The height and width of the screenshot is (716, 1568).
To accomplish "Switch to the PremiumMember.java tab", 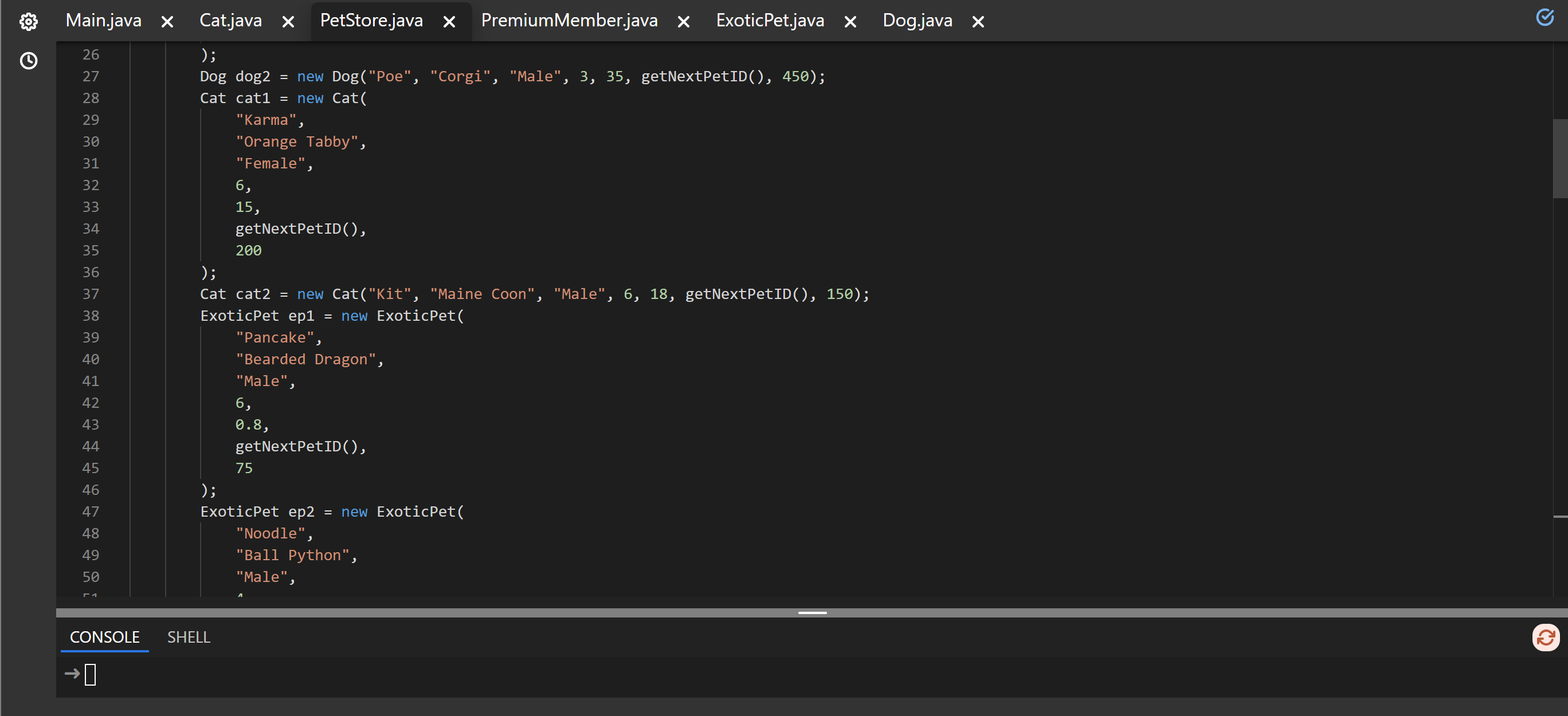I will pyautogui.click(x=569, y=21).
